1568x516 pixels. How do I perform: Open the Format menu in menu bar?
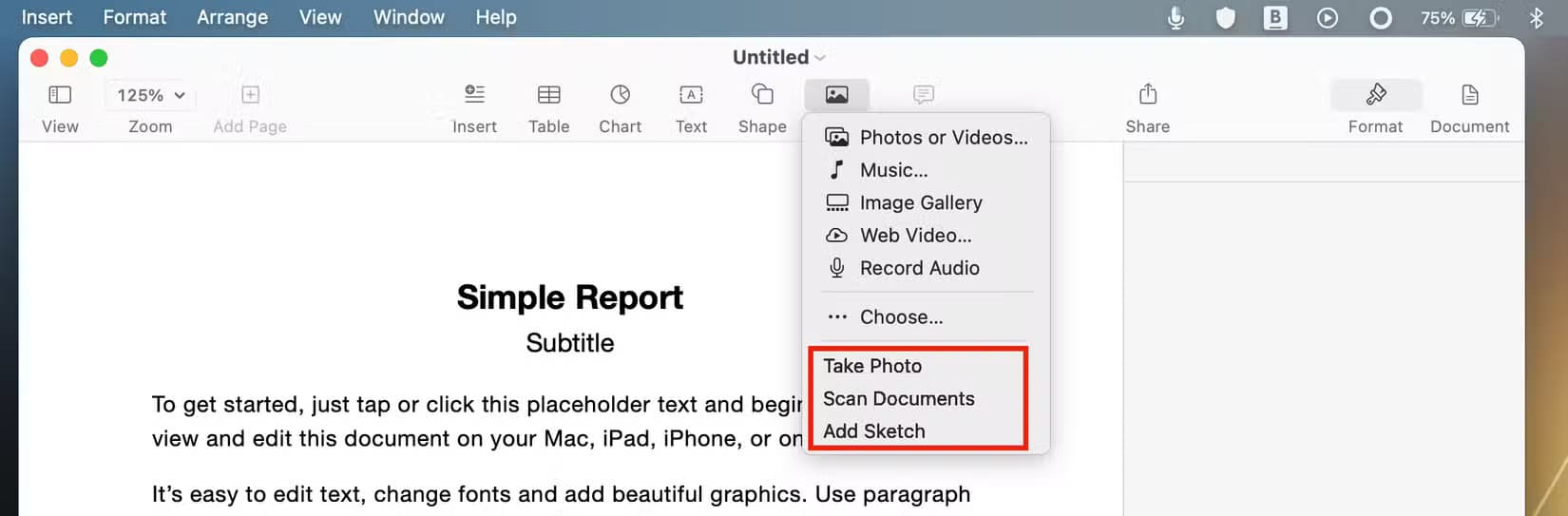(135, 17)
